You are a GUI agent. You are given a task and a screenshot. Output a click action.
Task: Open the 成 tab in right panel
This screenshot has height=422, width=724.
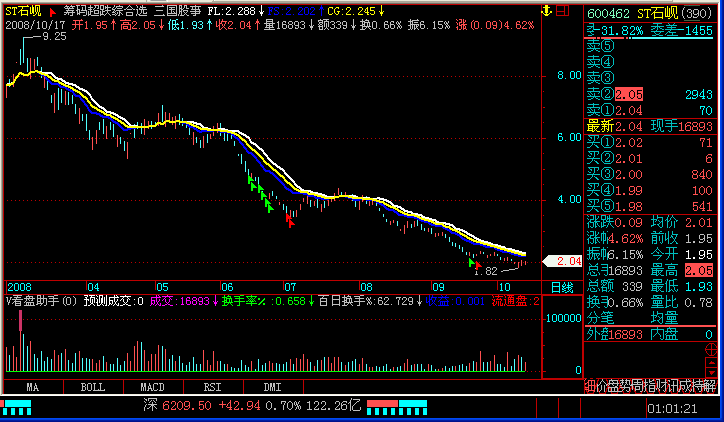(686, 386)
